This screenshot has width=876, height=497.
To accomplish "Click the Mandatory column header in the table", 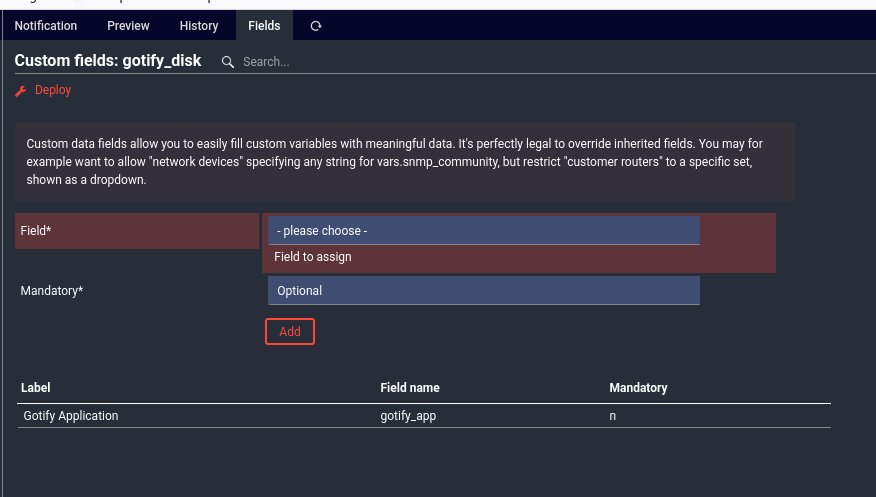I will (x=638, y=388).
